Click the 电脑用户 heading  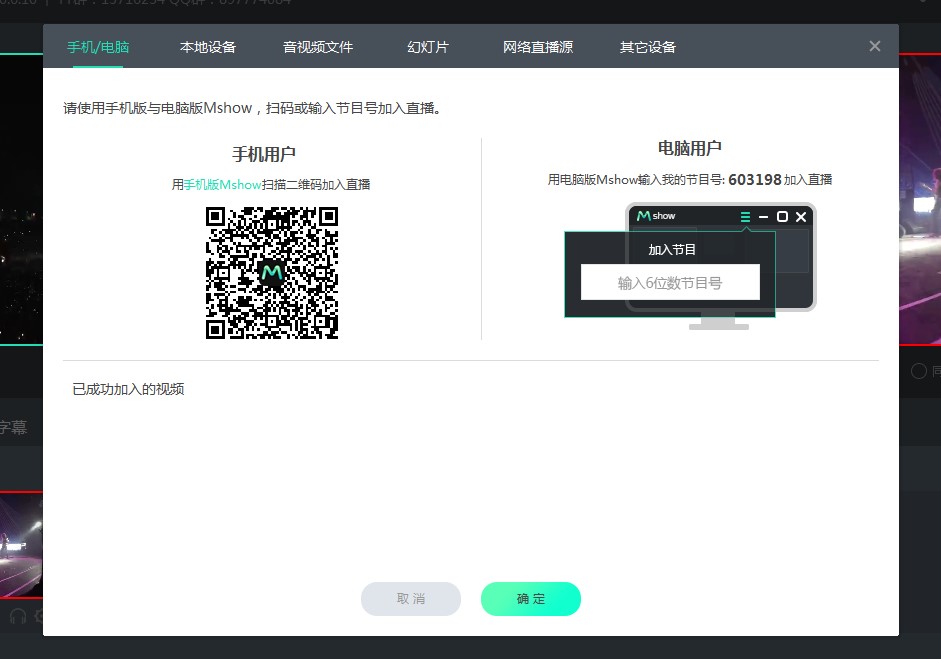coord(690,148)
